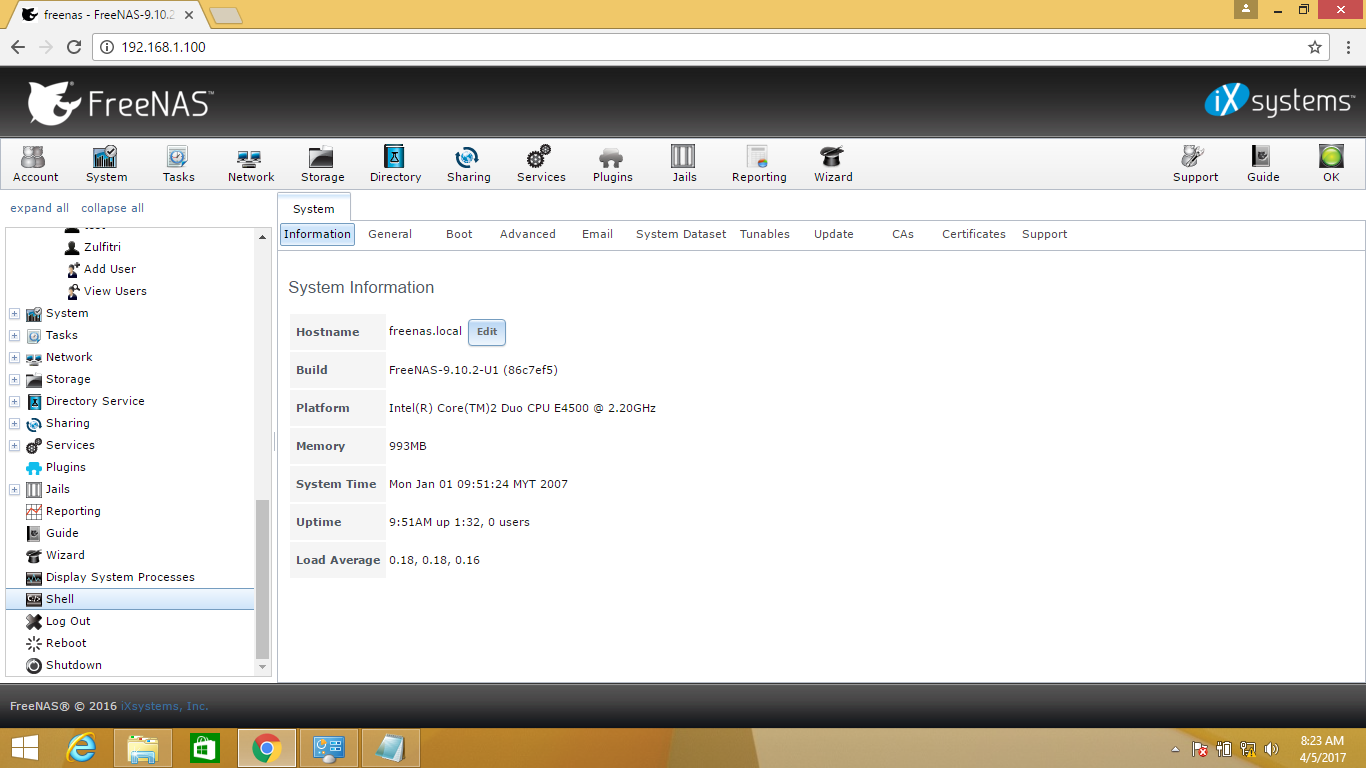The width and height of the screenshot is (1366, 768).
Task: Open the Account toolbar icon
Action: 35,163
